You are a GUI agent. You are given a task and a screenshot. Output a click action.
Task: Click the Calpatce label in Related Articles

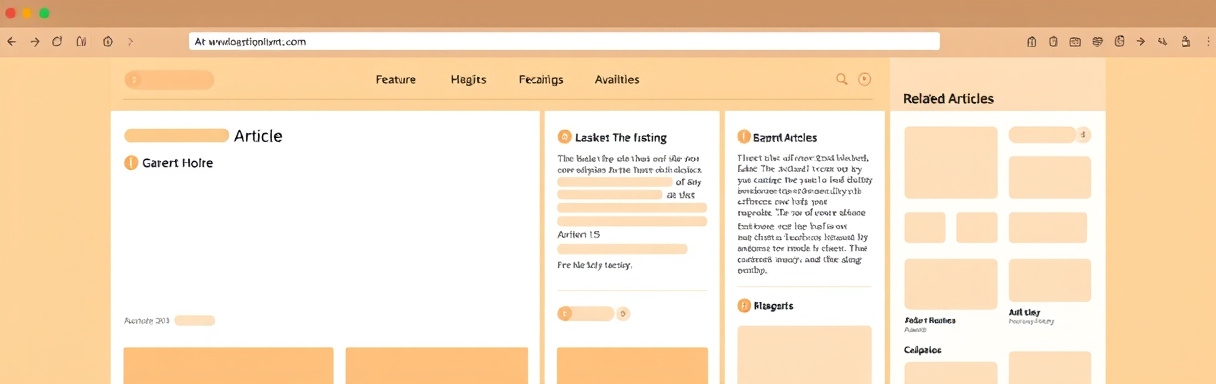click(x=923, y=351)
